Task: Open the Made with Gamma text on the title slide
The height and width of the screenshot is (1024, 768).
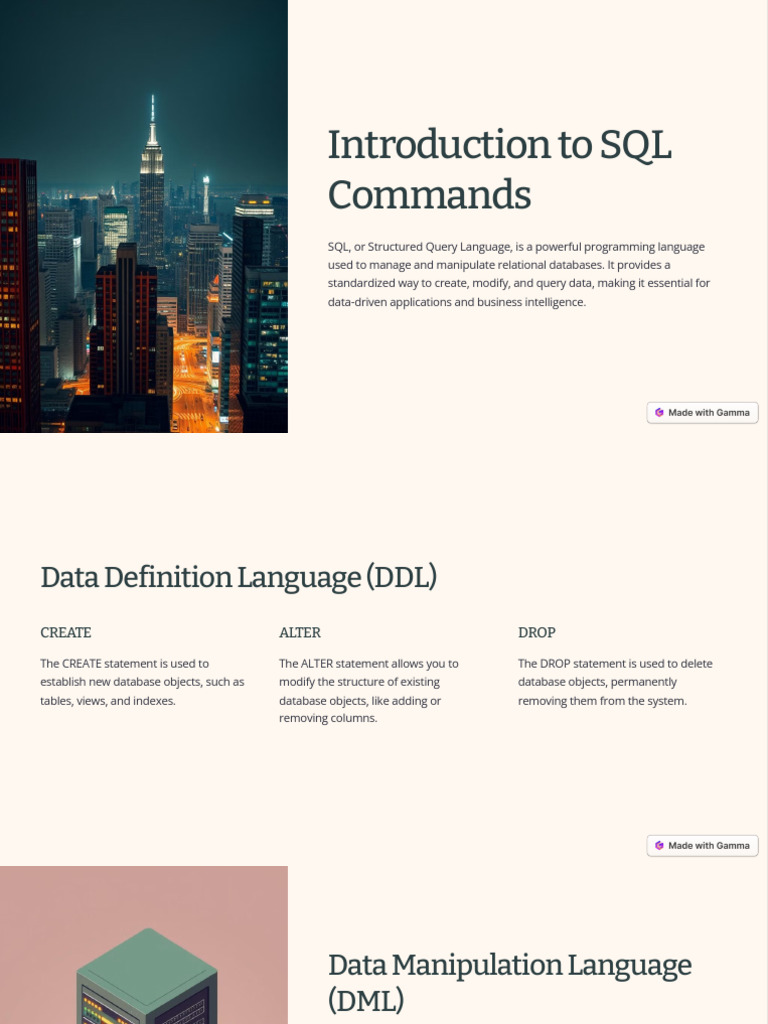Action: coord(709,412)
